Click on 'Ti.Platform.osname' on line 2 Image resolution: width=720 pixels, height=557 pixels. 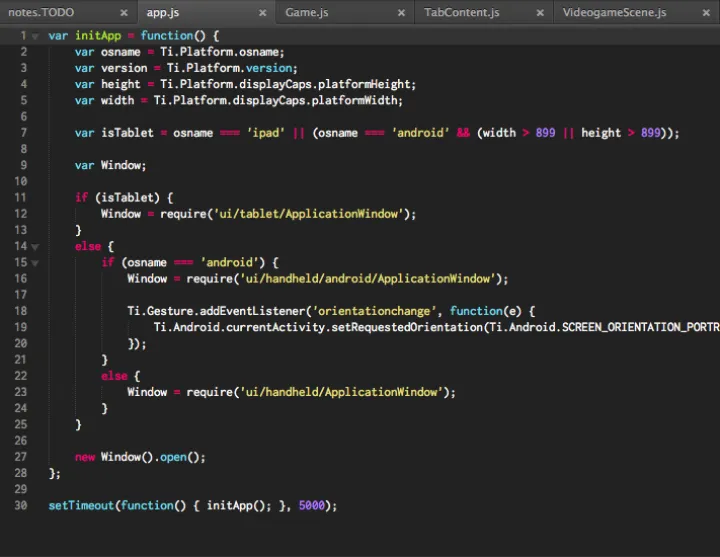tap(219, 52)
